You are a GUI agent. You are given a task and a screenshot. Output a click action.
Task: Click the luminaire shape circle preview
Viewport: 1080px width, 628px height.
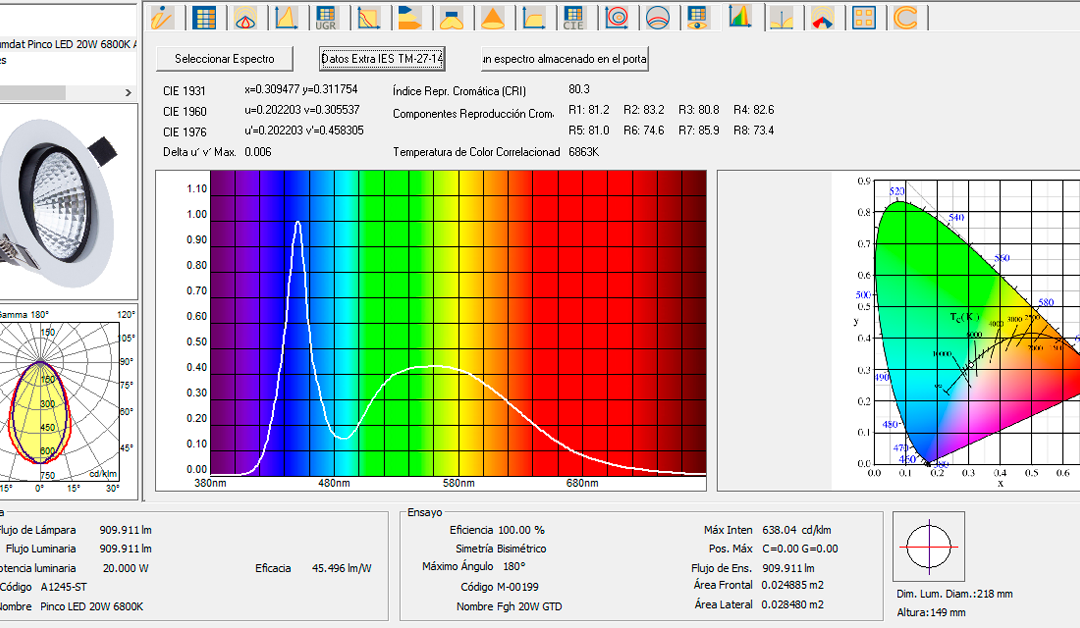929,548
